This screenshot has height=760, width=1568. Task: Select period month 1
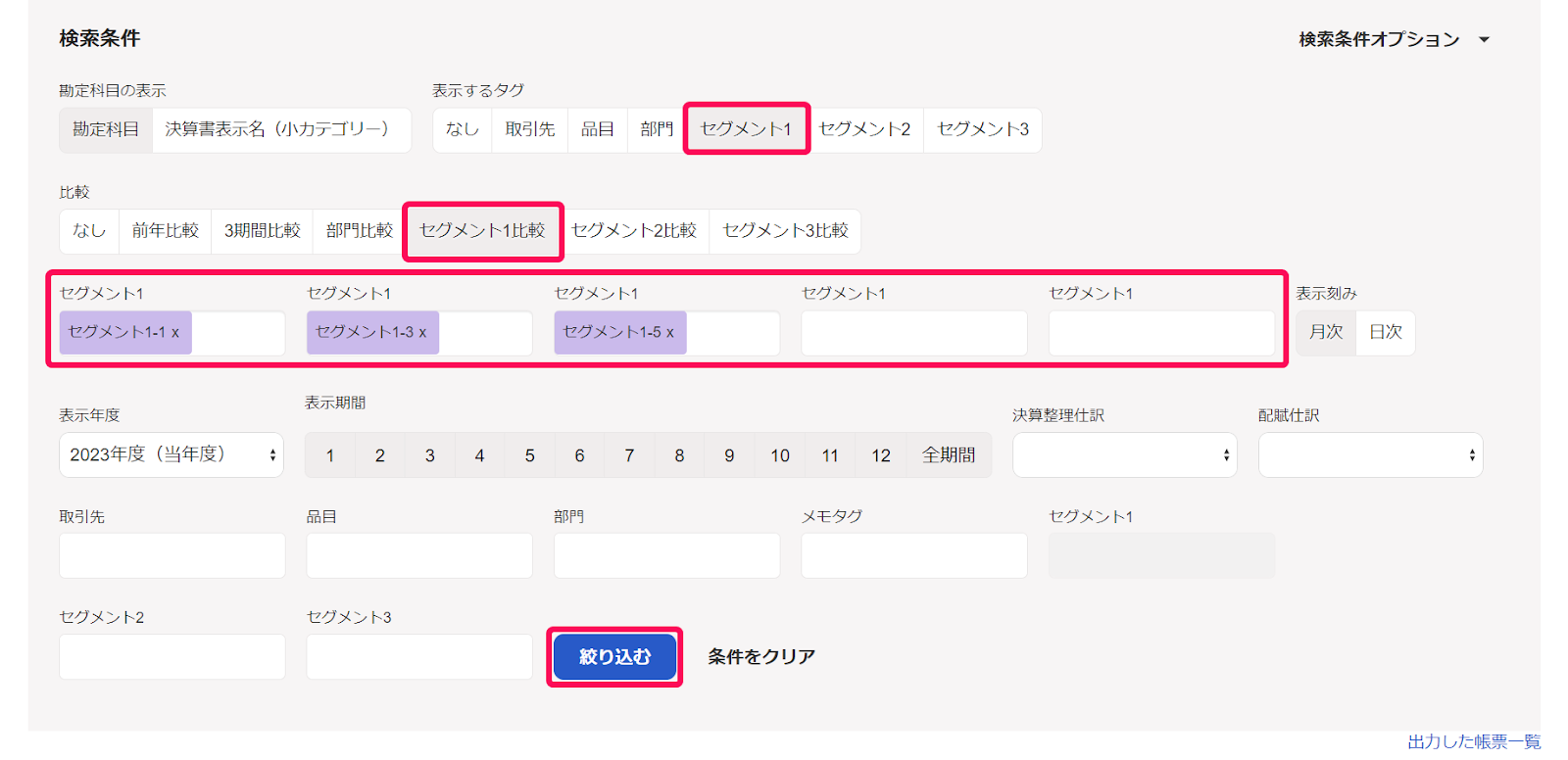point(330,455)
